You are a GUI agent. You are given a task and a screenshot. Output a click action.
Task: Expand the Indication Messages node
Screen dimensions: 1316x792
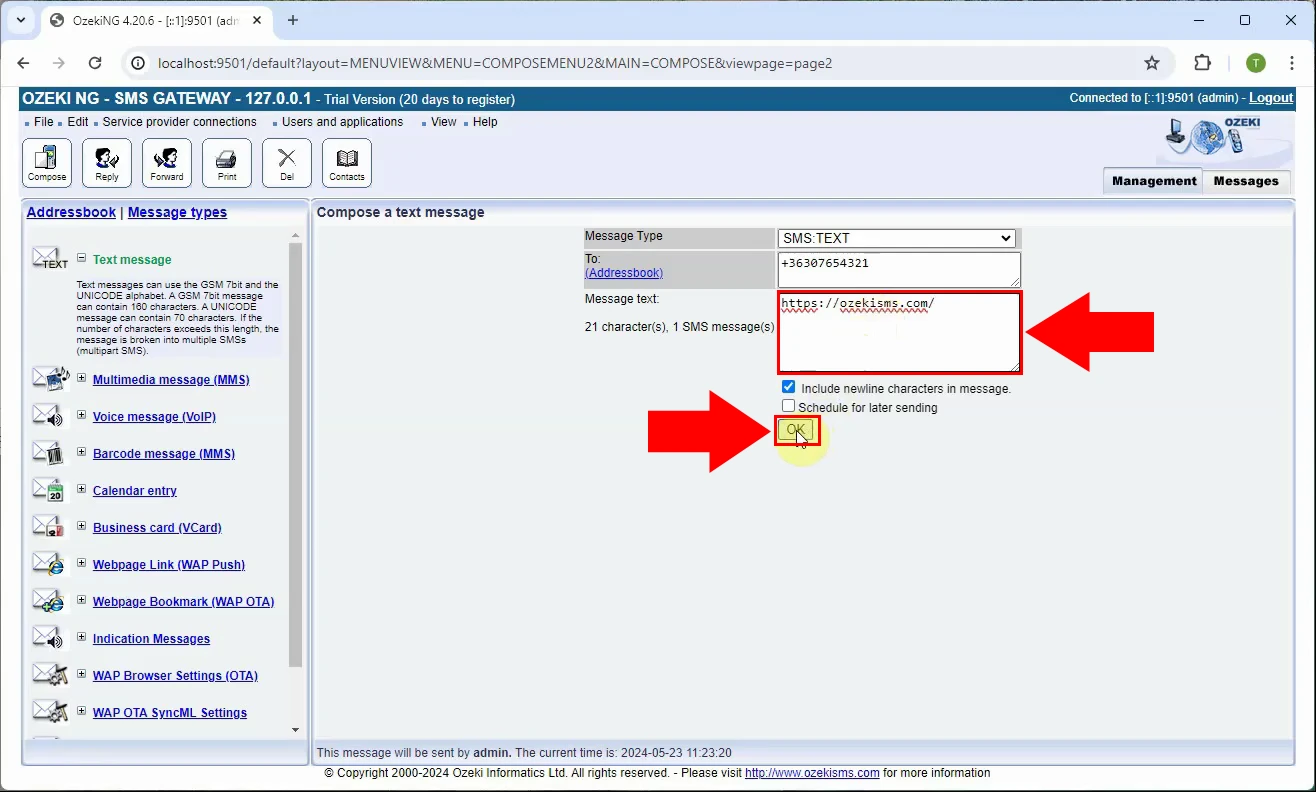click(82, 637)
